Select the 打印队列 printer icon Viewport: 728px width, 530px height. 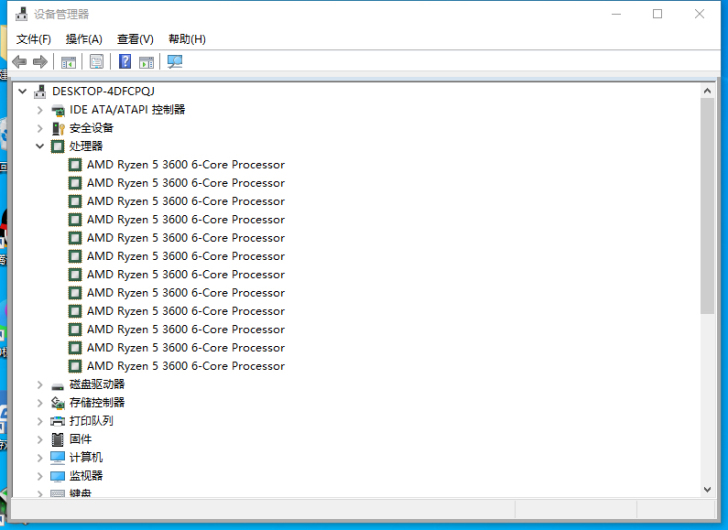click(x=58, y=421)
